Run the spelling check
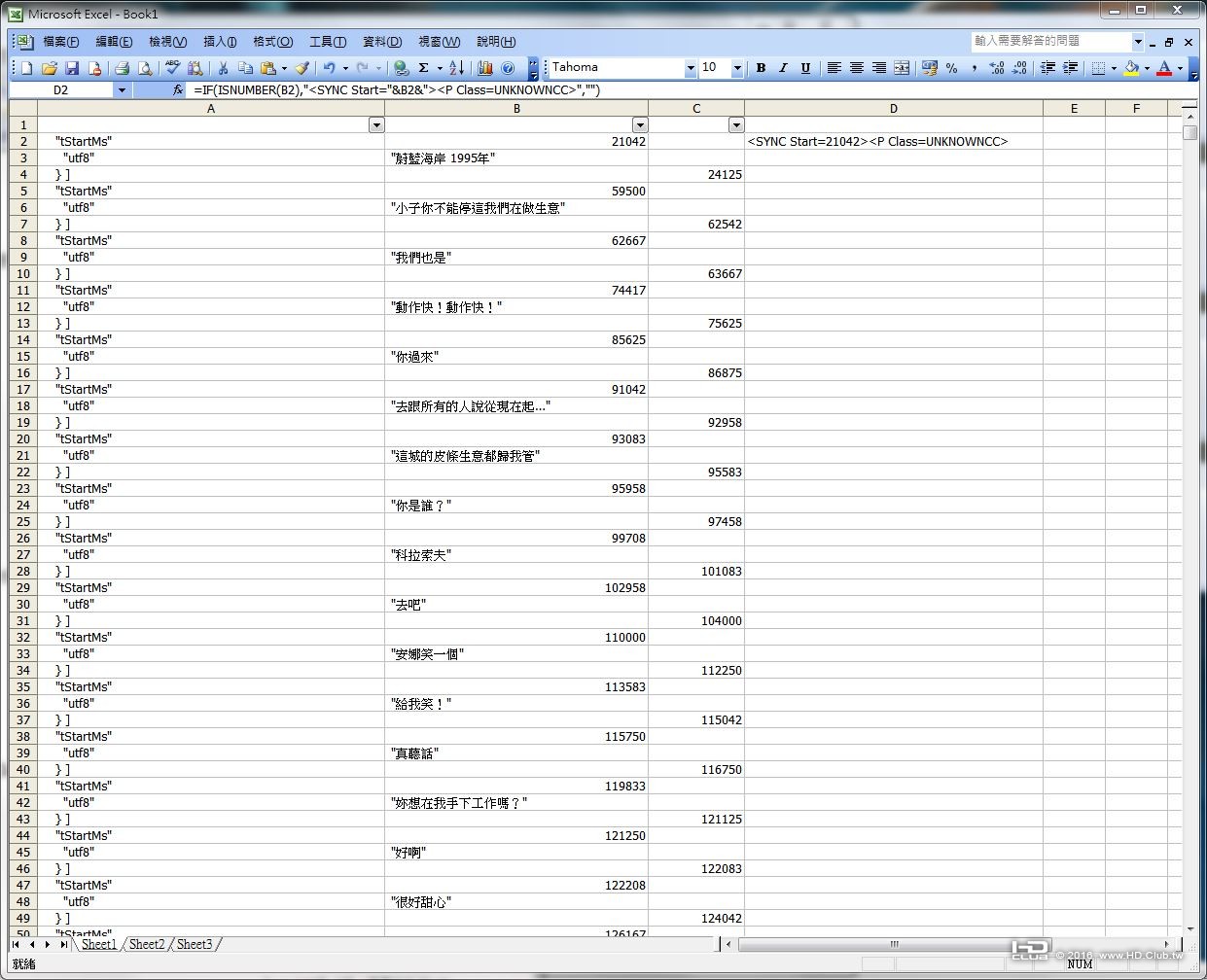This screenshot has height=980, width=1207. pos(173,68)
